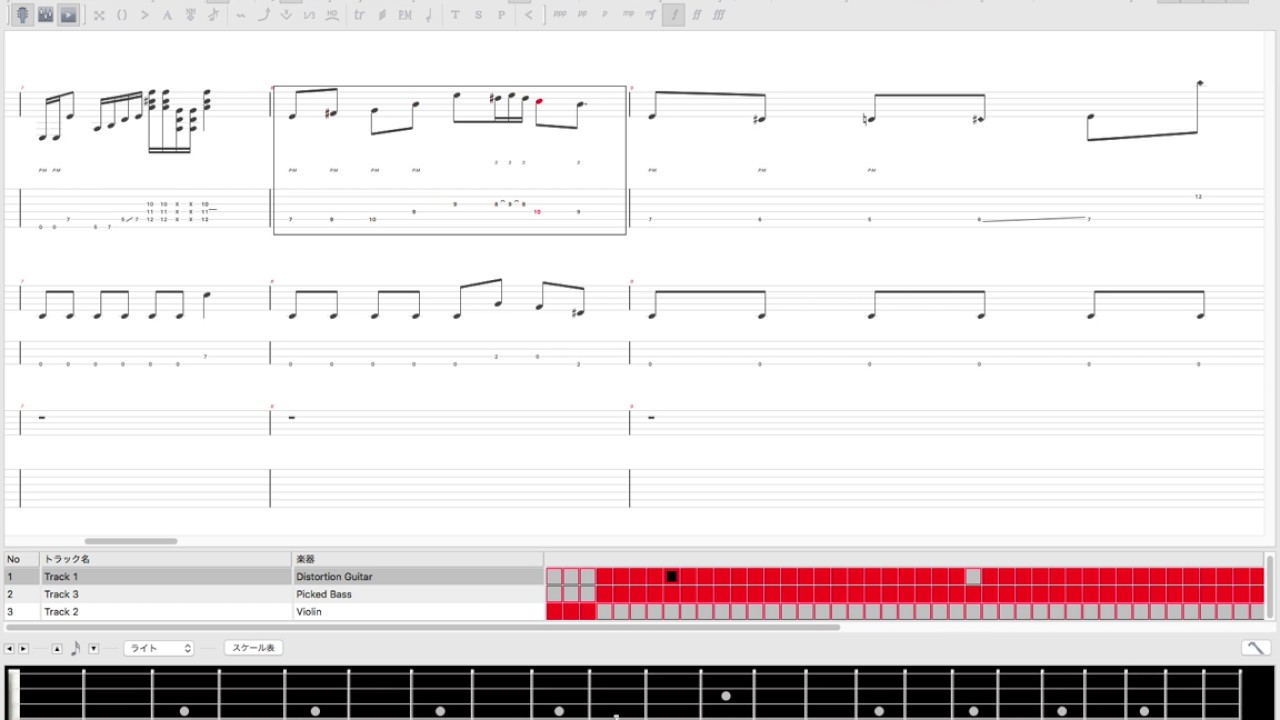Move fretboard selection right with the right arrow button

click(x=23, y=648)
